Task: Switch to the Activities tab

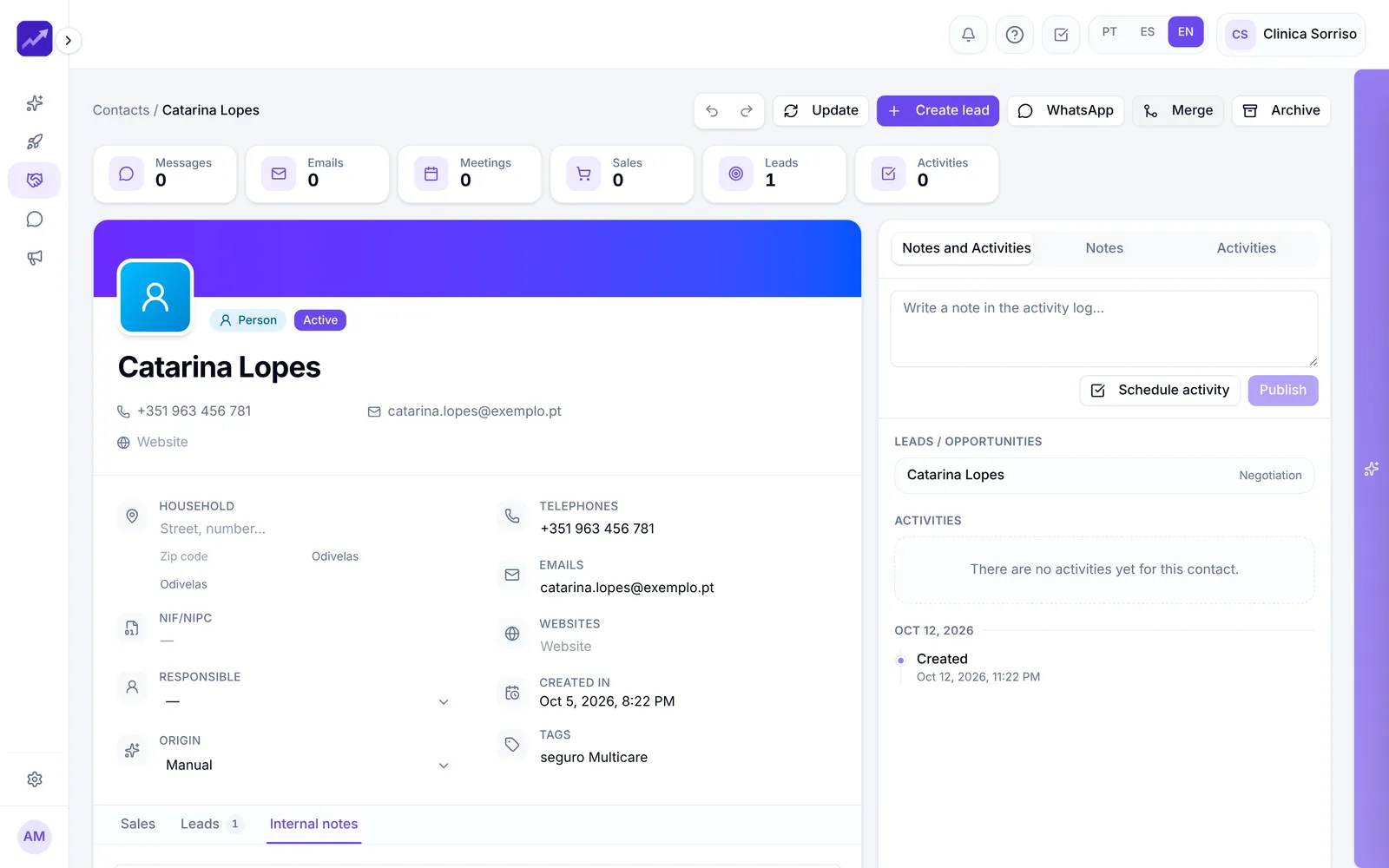Action: pyautogui.click(x=1246, y=248)
